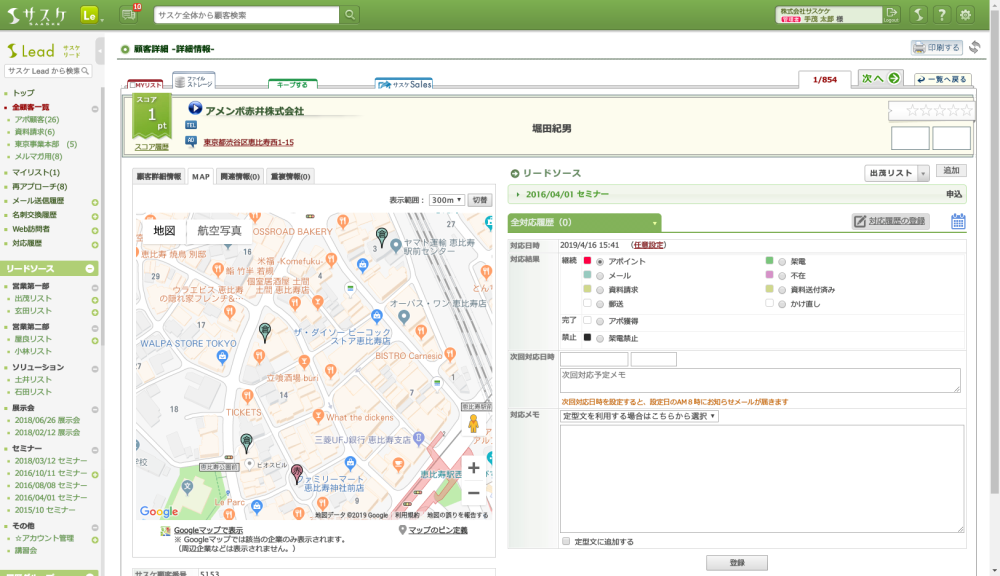Viewport: 1000px width, 576px height.
Task: Open the スコア履歴 link
Action: click(x=151, y=146)
